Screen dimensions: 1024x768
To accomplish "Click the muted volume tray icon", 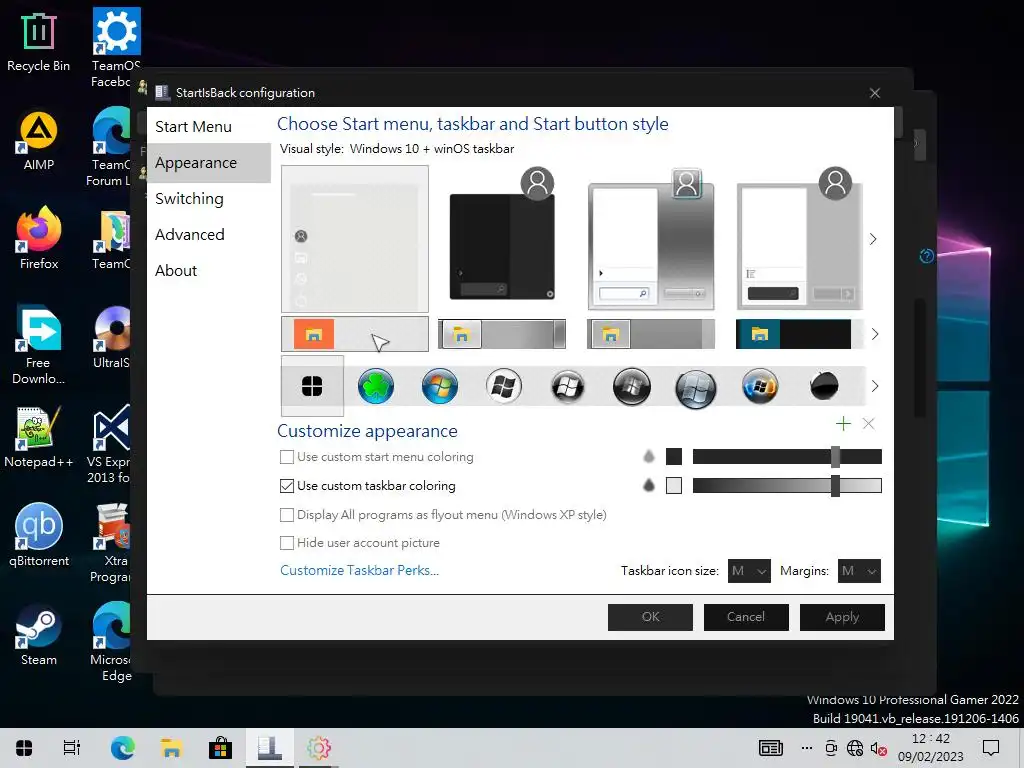I will 878,748.
